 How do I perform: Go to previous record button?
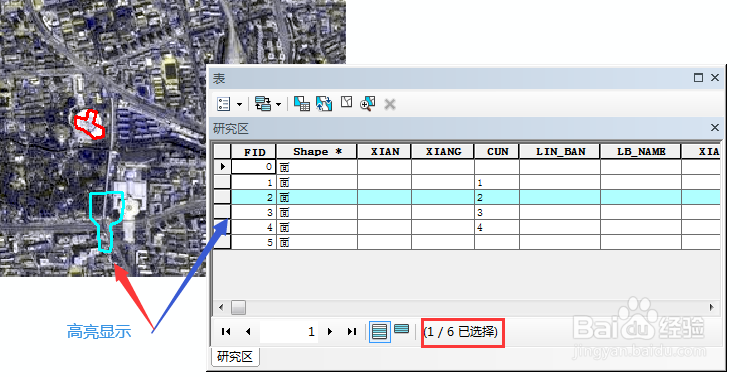coord(248,331)
